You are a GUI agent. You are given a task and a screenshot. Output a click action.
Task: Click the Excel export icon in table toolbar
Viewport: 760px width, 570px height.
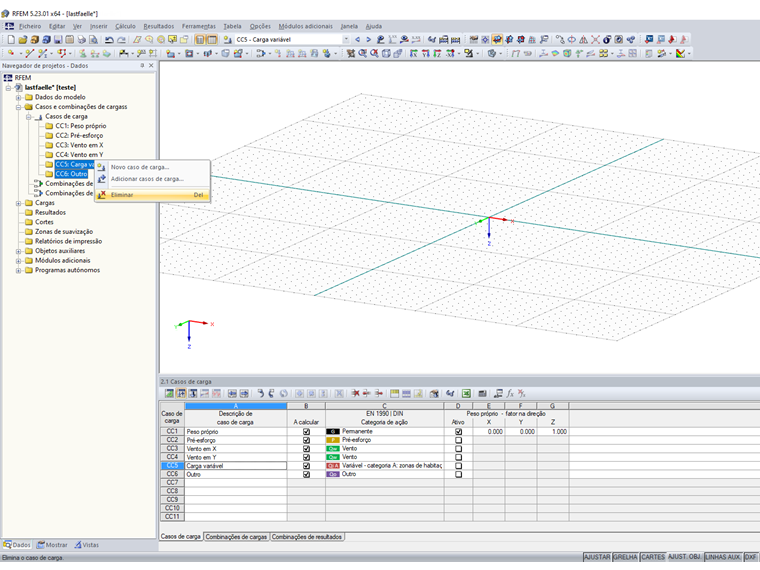tap(466, 394)
